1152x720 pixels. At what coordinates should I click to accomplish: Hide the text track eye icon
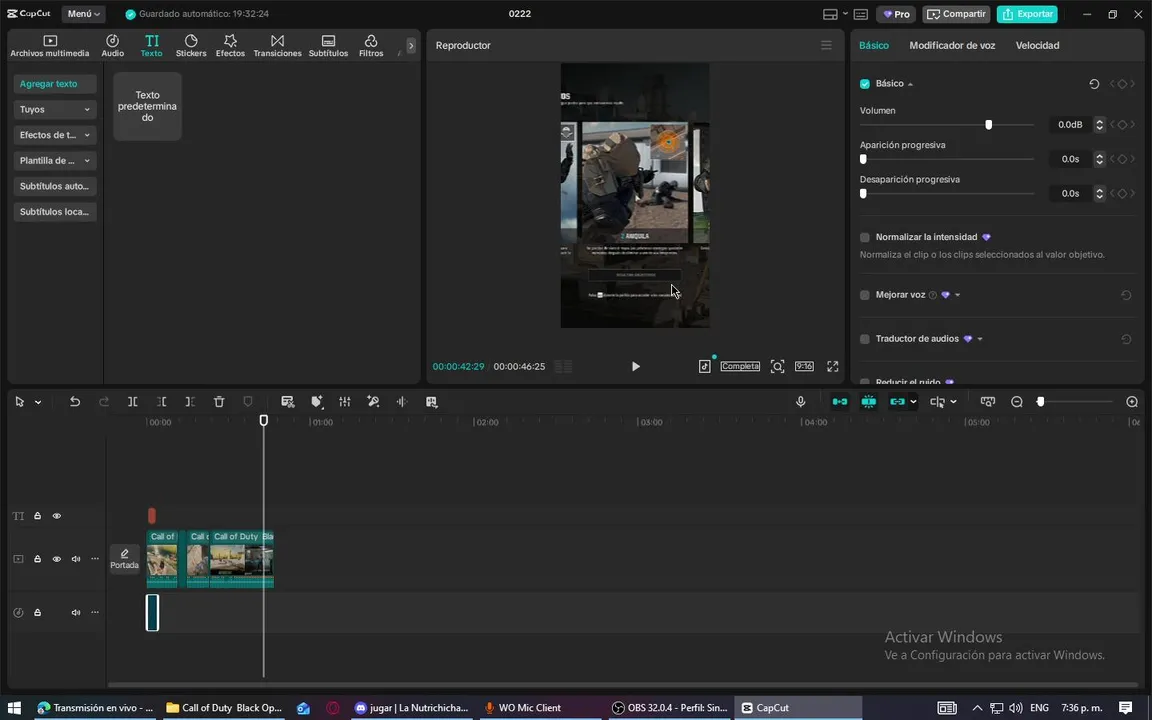point(57,516)
